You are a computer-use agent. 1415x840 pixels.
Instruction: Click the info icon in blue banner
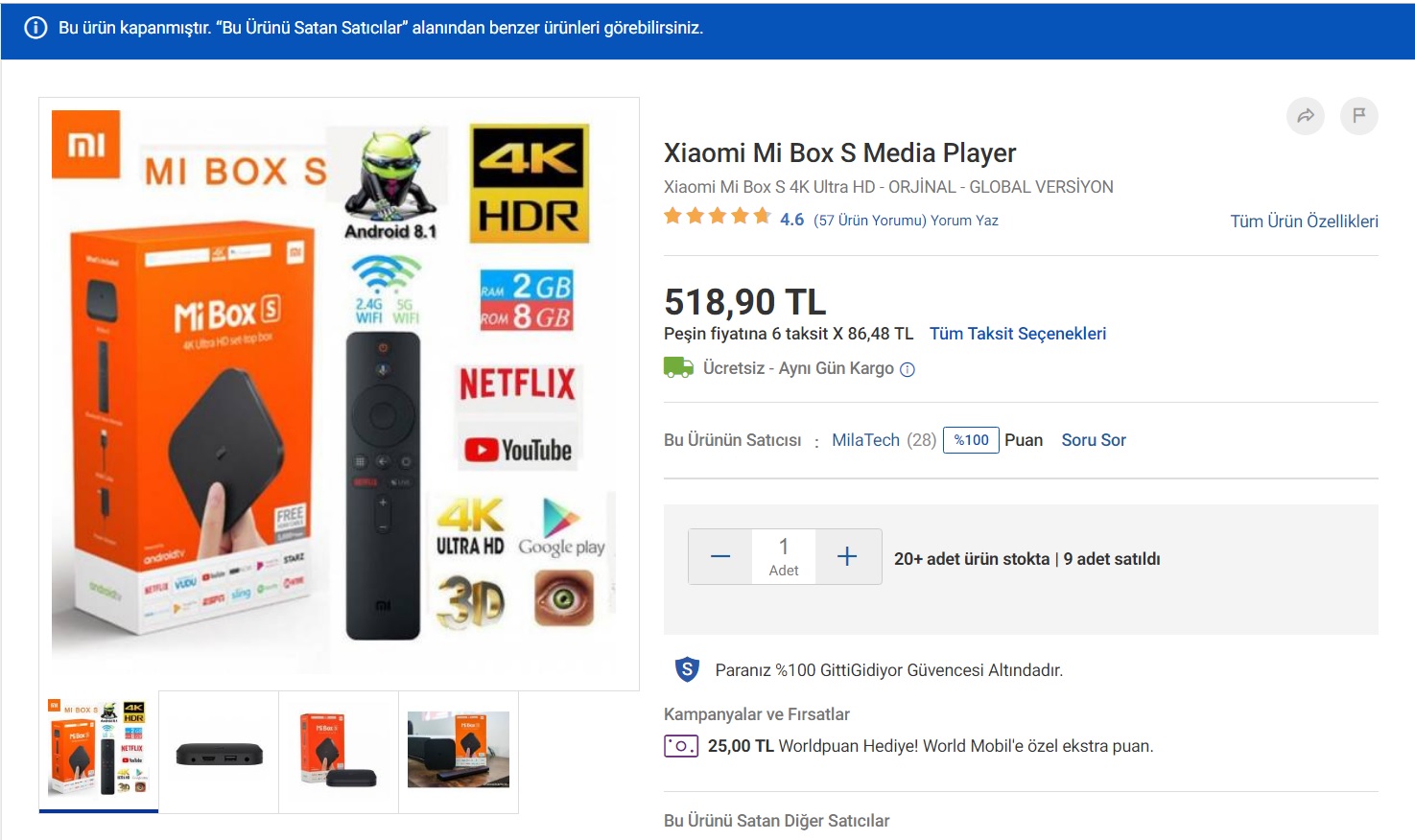tap(35, 28)
